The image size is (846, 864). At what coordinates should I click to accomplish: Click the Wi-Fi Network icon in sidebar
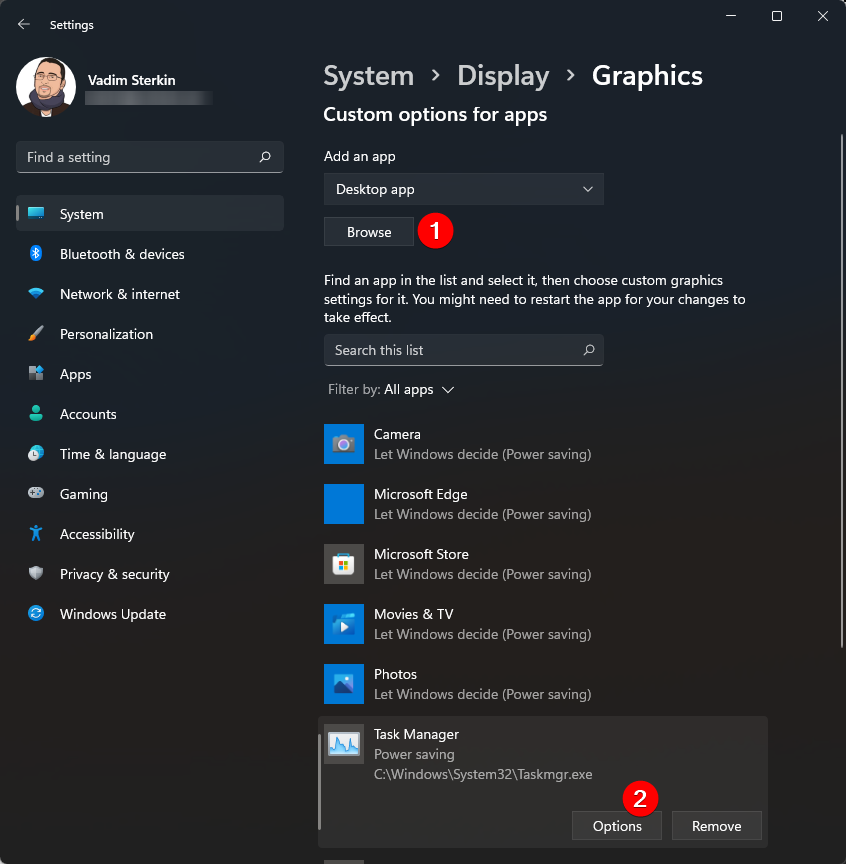point(36,293)
